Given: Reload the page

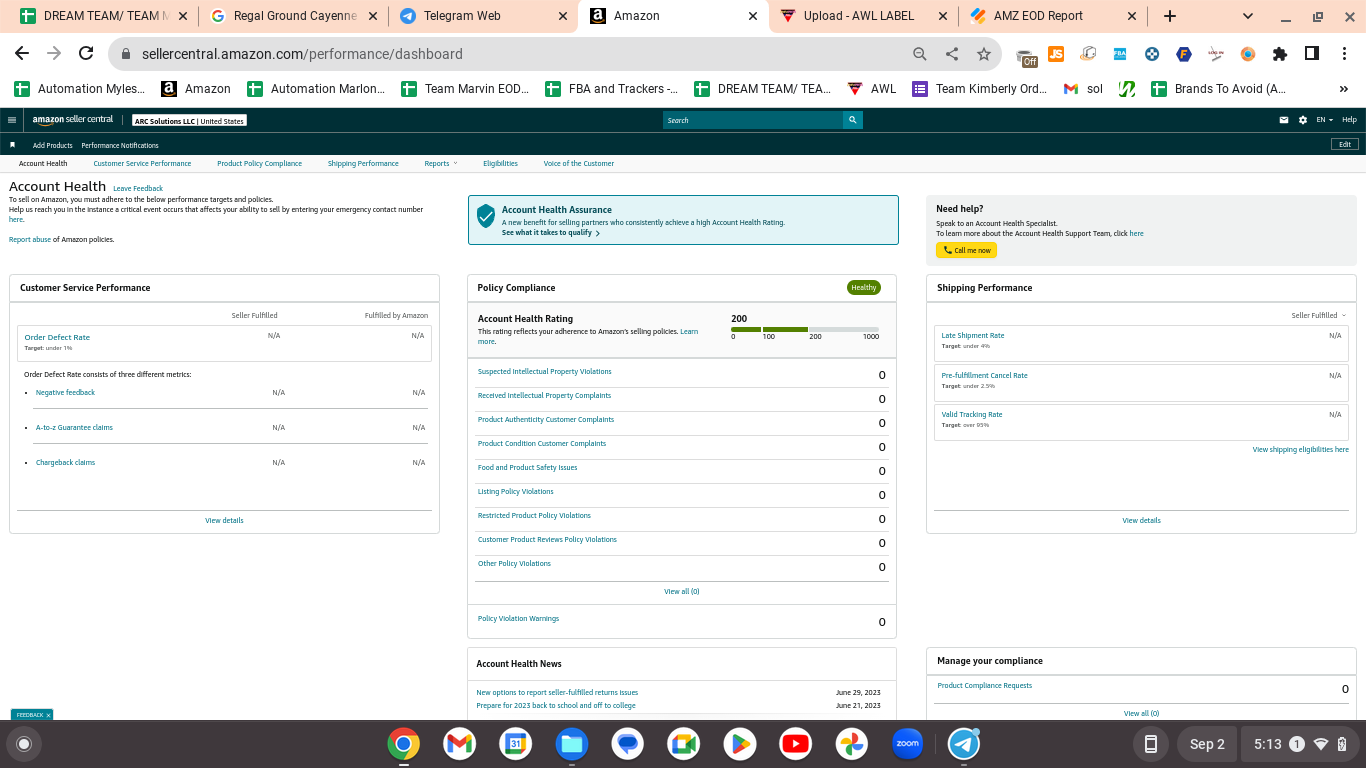Looking at the screenshot, I should (86, 54).
